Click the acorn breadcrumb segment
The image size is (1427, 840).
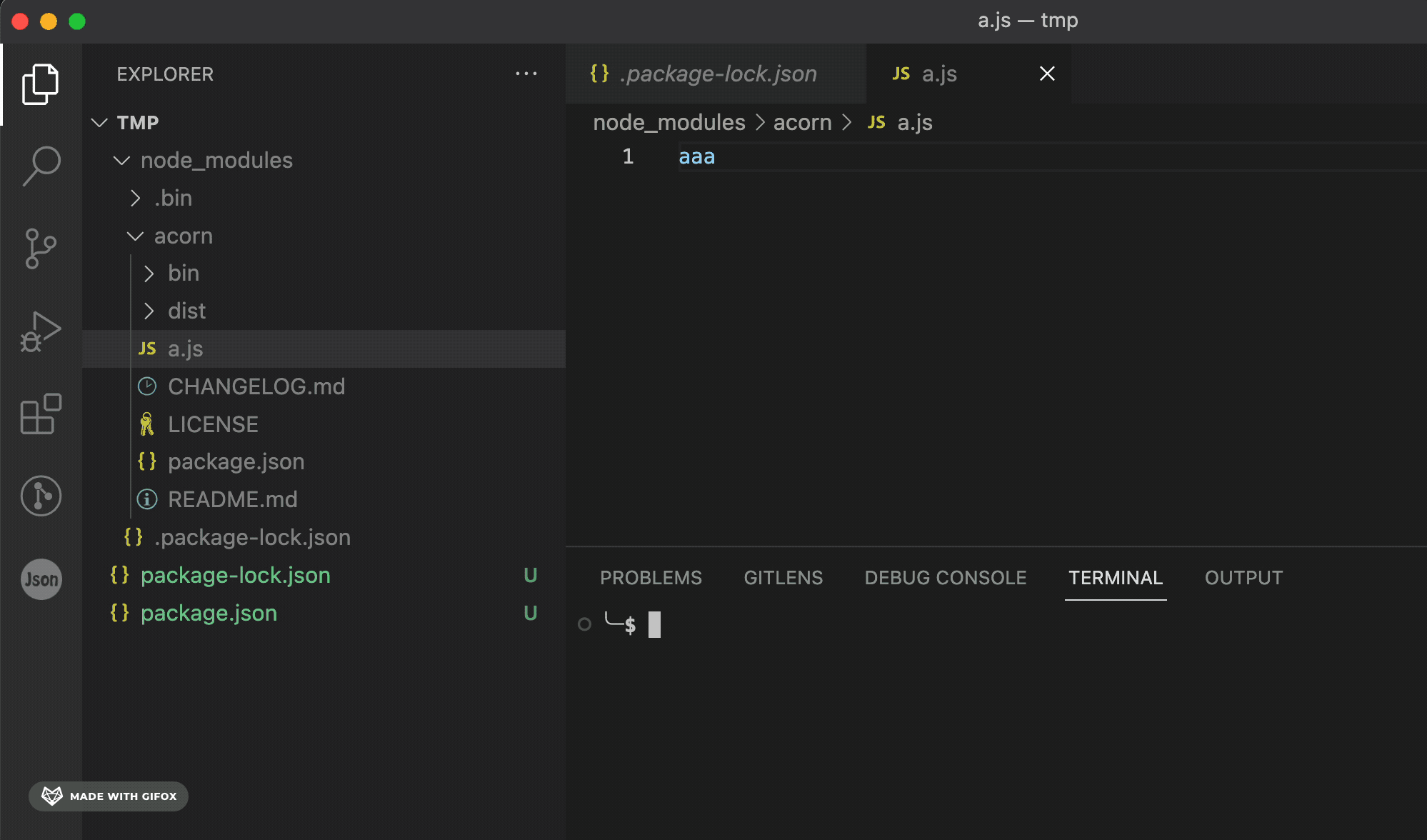coord(802,123)
